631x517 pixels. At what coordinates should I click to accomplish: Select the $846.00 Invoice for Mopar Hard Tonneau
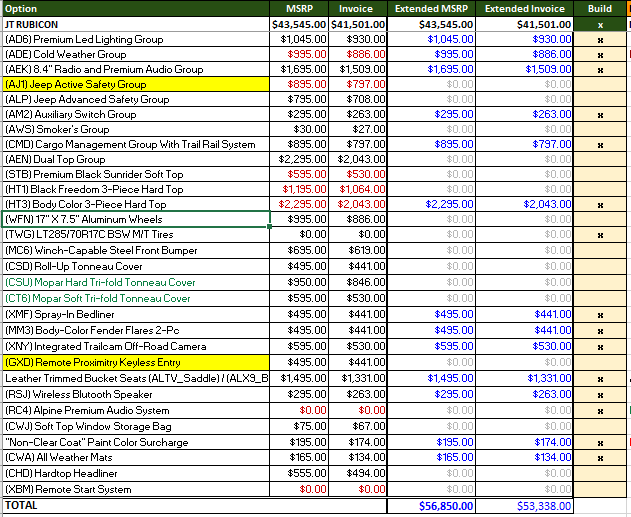coord(358,282)
